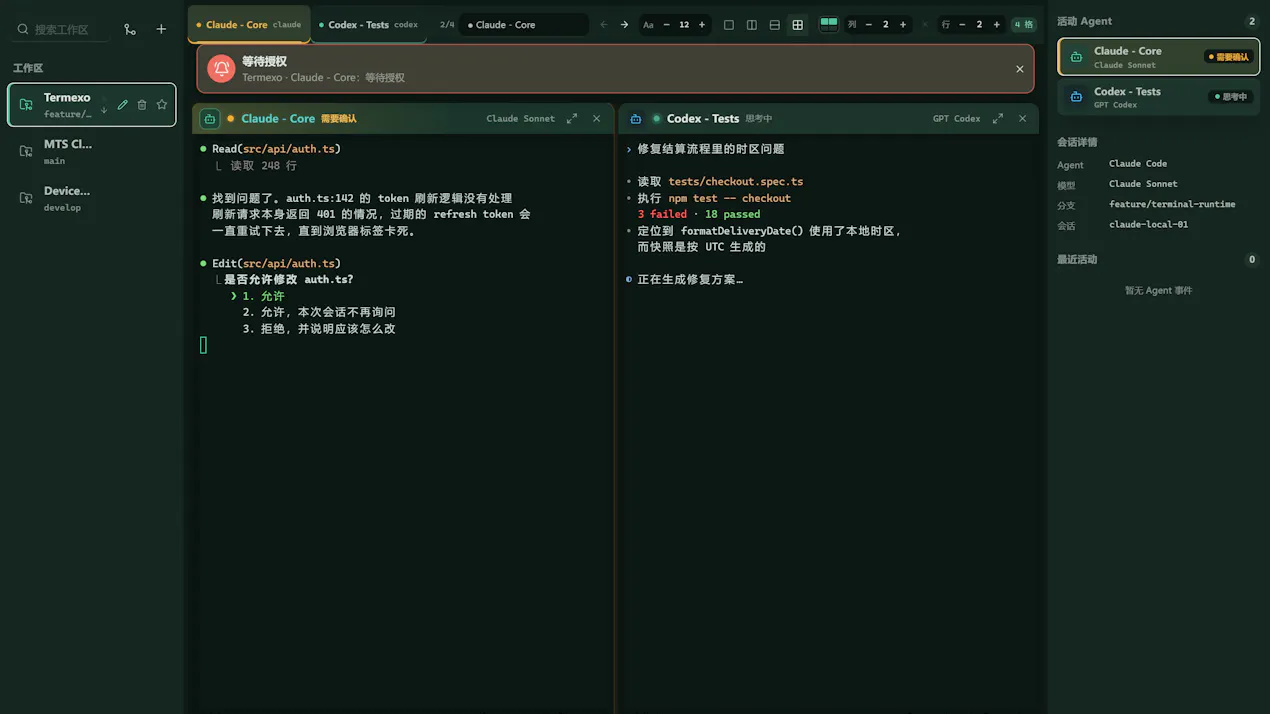Go to previous session with left arrow

click(x=603, y=24)
